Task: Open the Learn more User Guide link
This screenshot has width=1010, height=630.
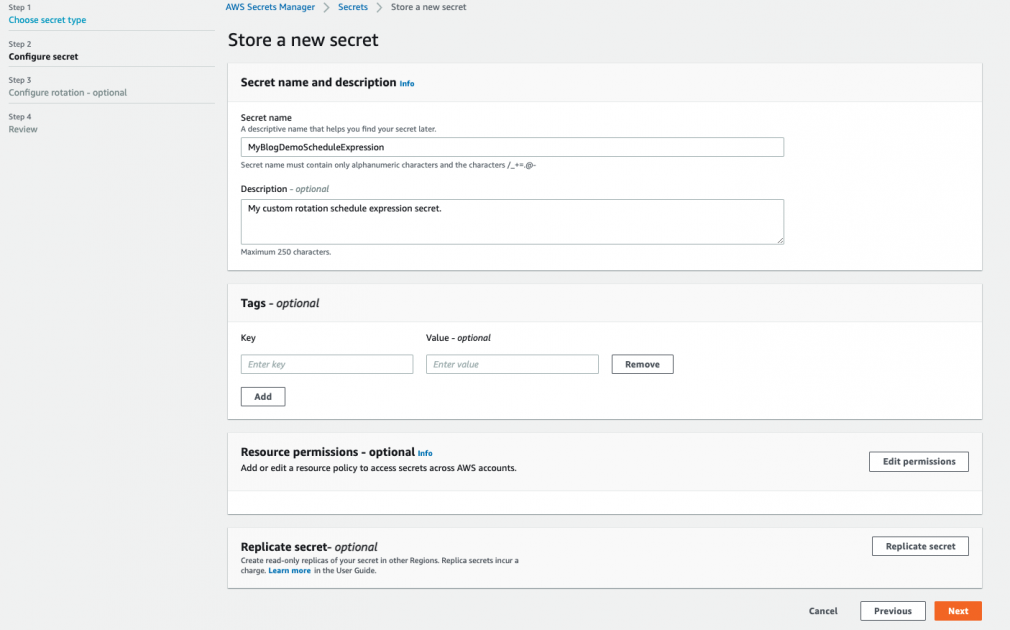Action: click(x=289, y=570)
